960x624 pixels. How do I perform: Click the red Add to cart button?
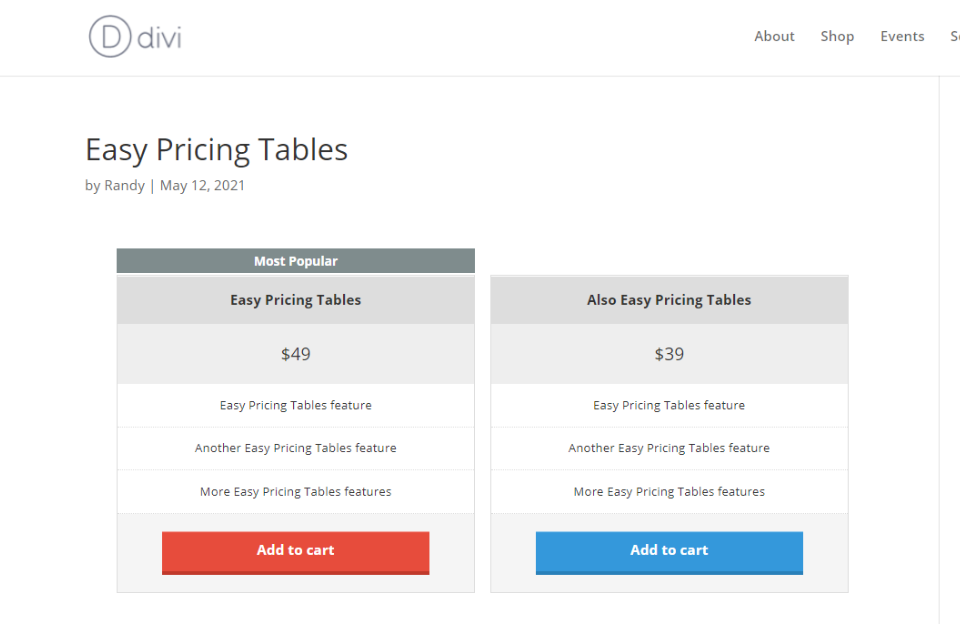[x=295, y=551]
